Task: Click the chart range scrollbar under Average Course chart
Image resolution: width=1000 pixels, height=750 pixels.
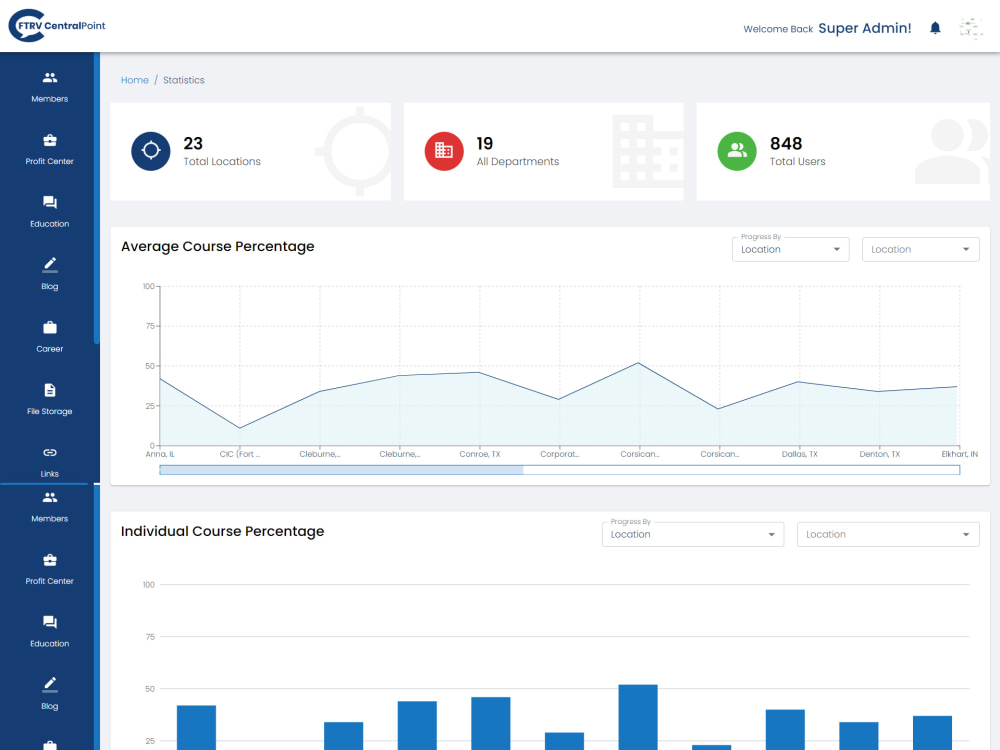Action: 559,470
